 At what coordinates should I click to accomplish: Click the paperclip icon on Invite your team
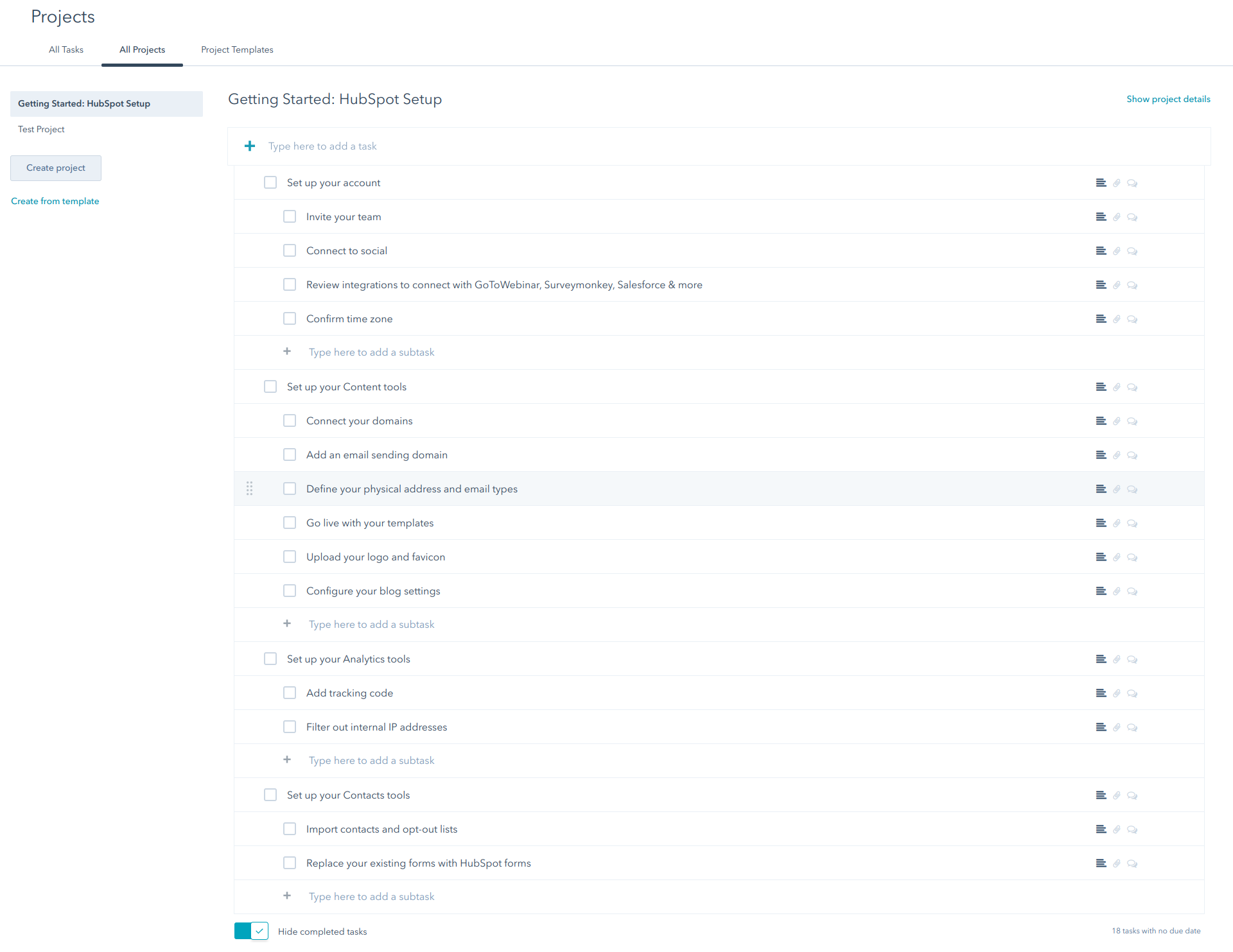[x=1116, y=216]
